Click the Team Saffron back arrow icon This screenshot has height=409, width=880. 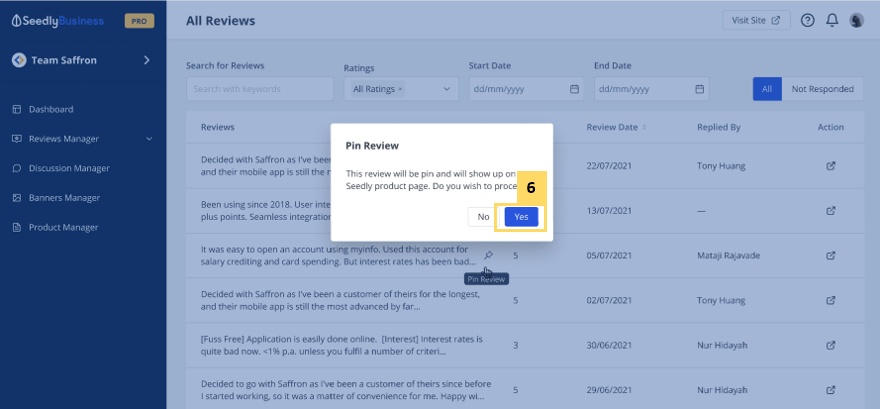click(19, 60)
